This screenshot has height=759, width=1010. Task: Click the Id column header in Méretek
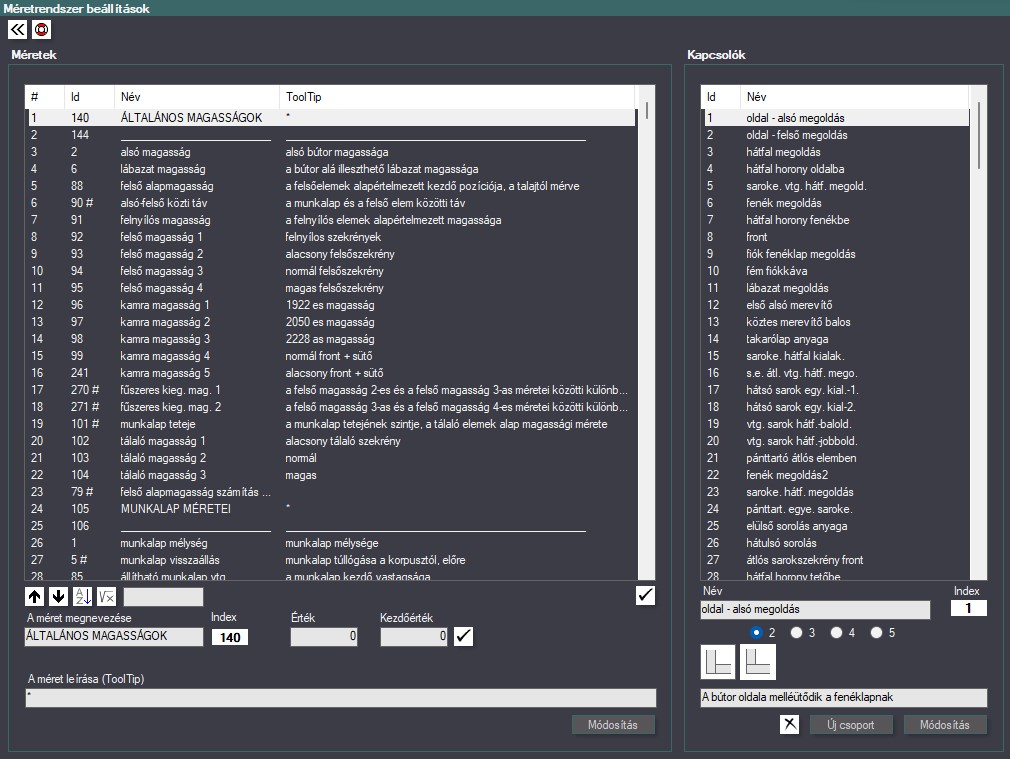pos(90,97)
